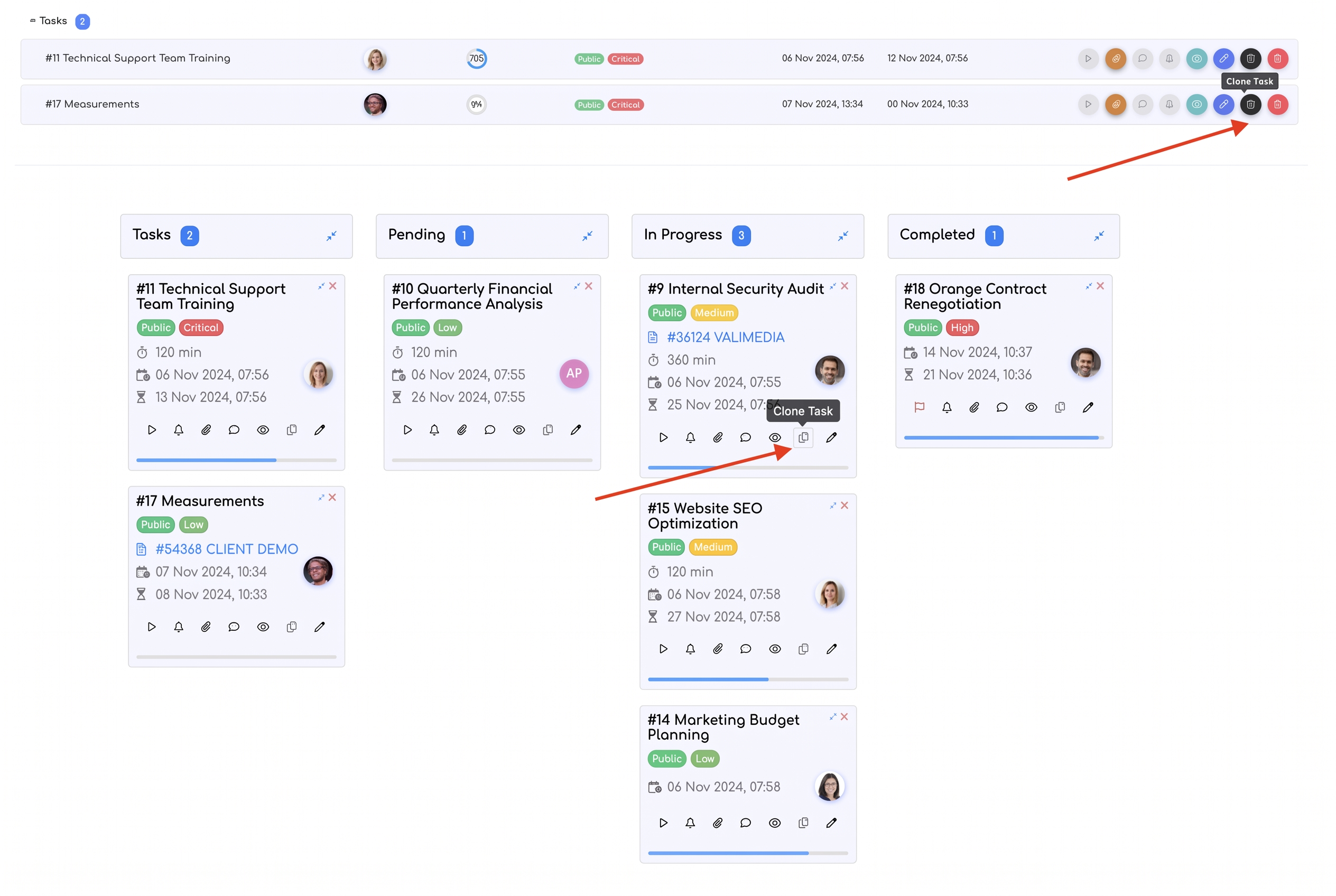Toggle eye view icon on #11 Technical Support card
The height and width of the screenshot is (896, 1336).
pos(263,430)
